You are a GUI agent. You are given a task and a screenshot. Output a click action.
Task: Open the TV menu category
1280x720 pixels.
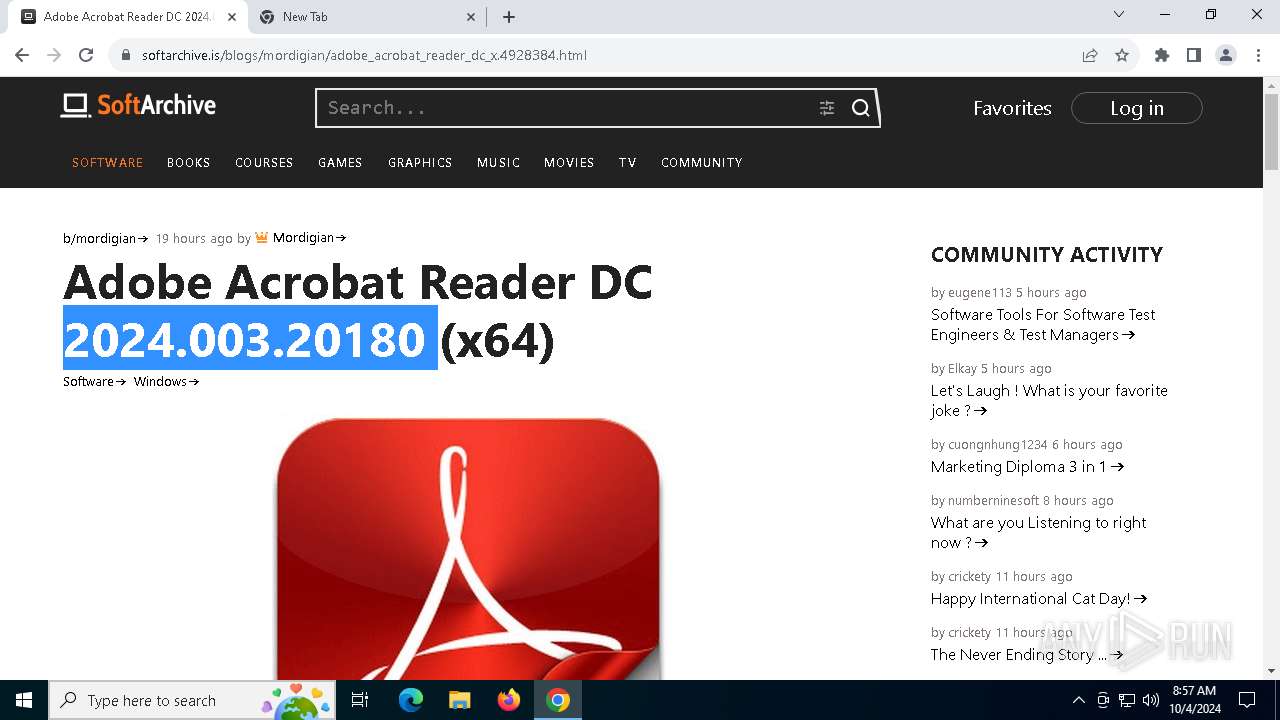coord(628,162)
